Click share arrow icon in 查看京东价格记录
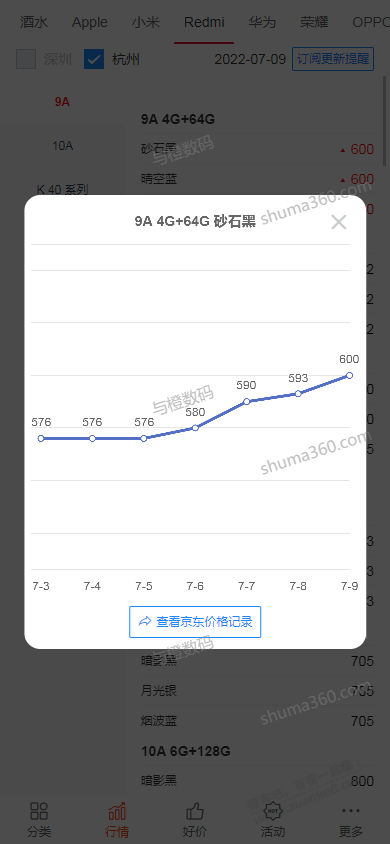390x844 pixels. (x=144, y=622)
